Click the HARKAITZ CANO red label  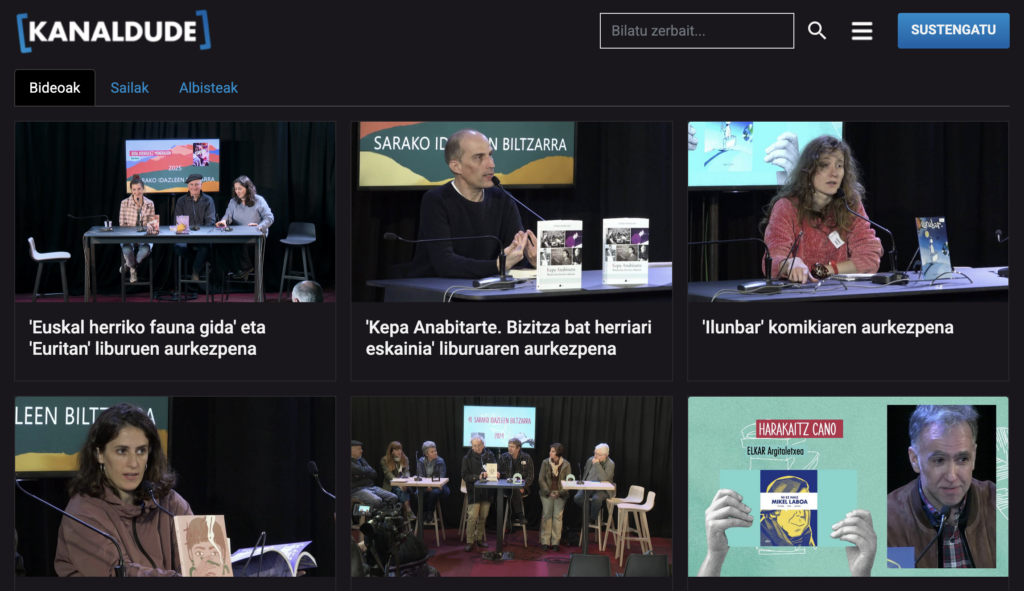coord(799,428)
